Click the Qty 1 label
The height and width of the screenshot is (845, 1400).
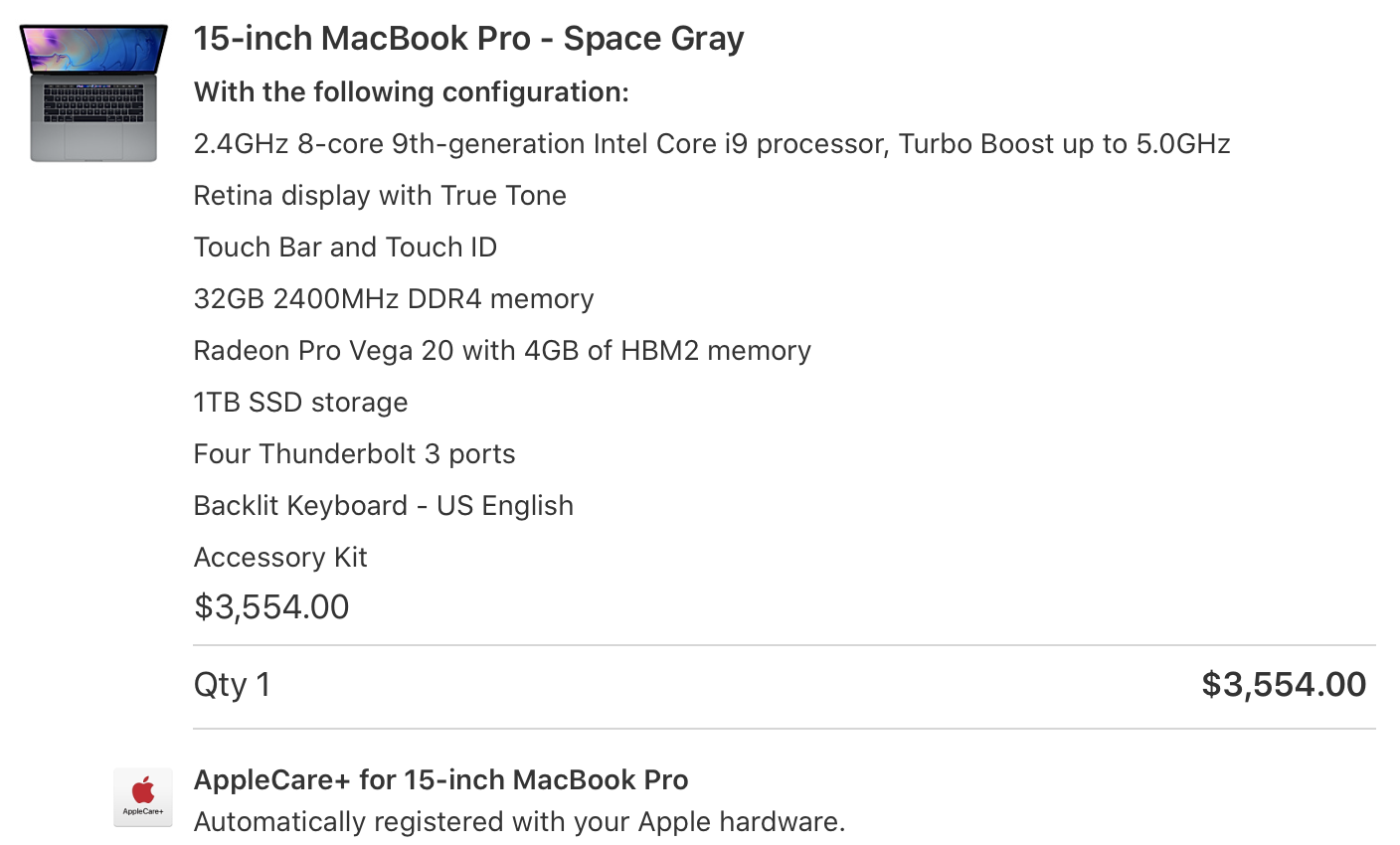pos(232,685)
